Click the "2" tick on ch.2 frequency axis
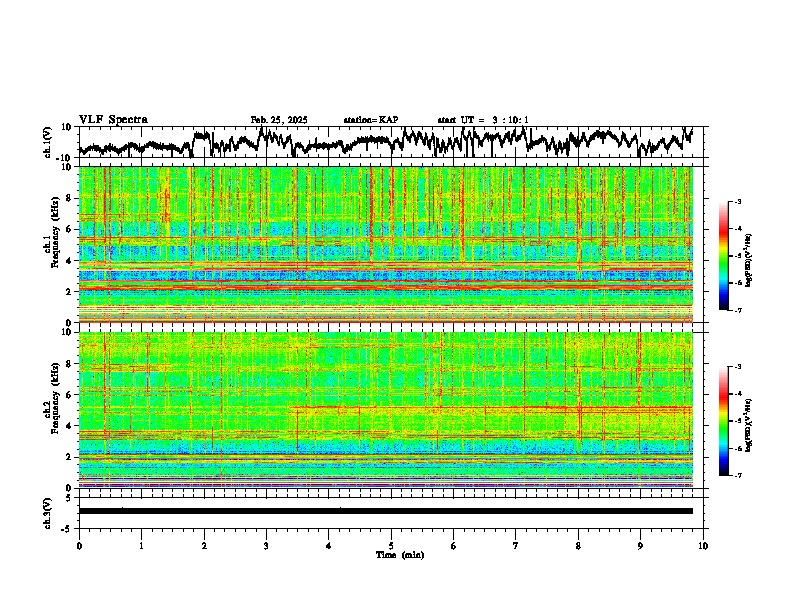The height and width of the screenshot is (612, 792). [x=69, y=457]
